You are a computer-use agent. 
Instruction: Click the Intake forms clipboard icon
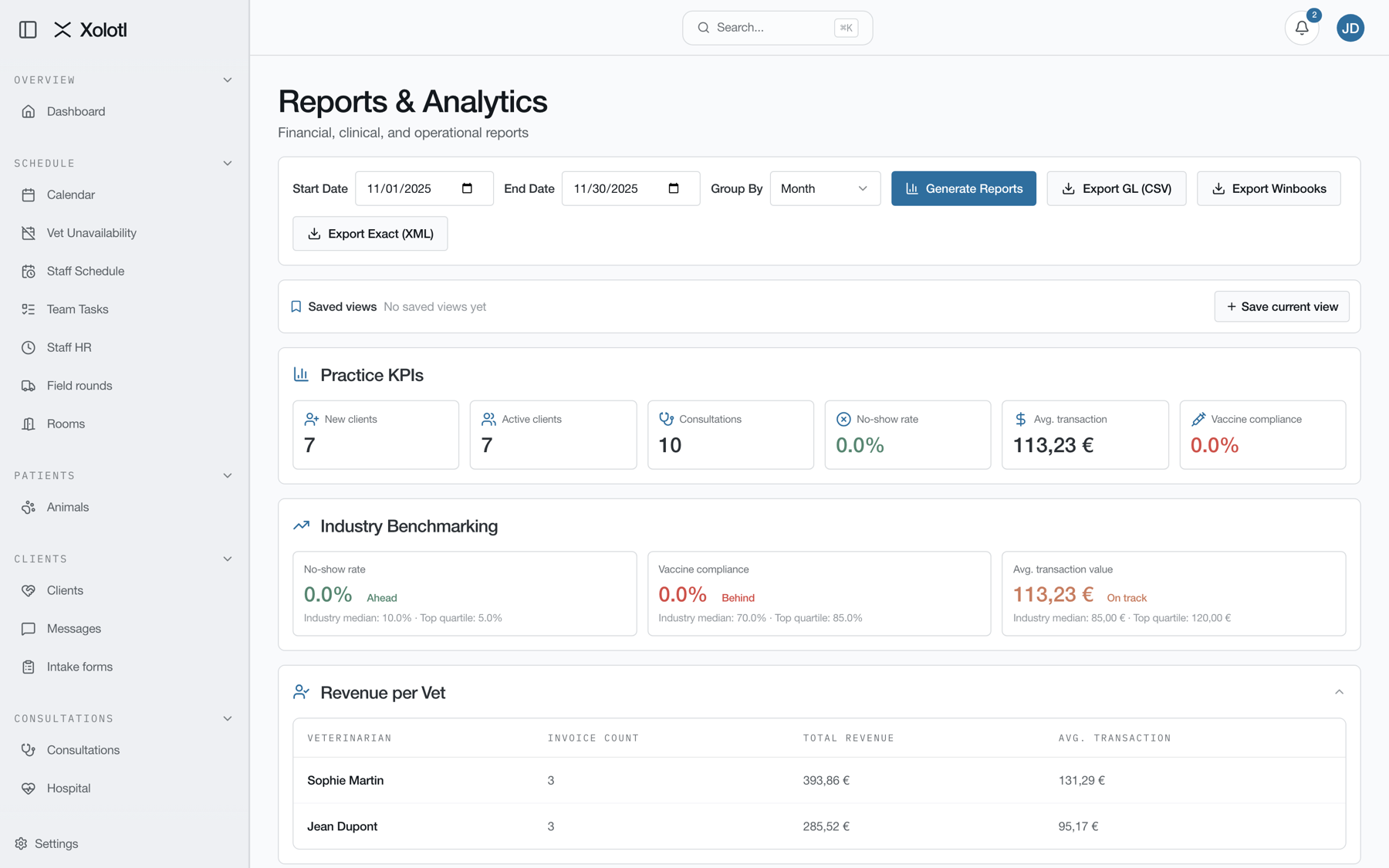tap(29, 667)
